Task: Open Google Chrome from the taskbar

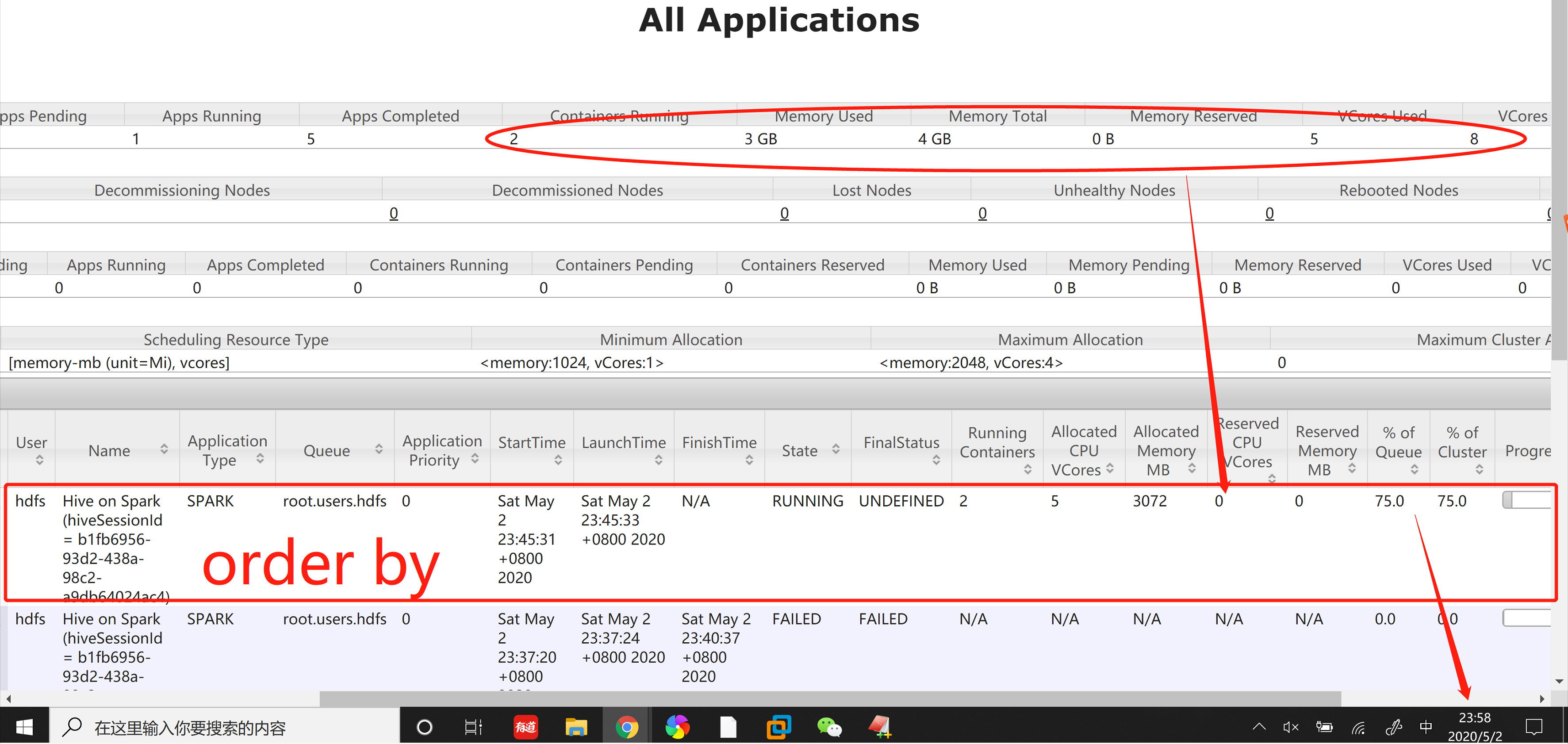Action: [627, 726]
